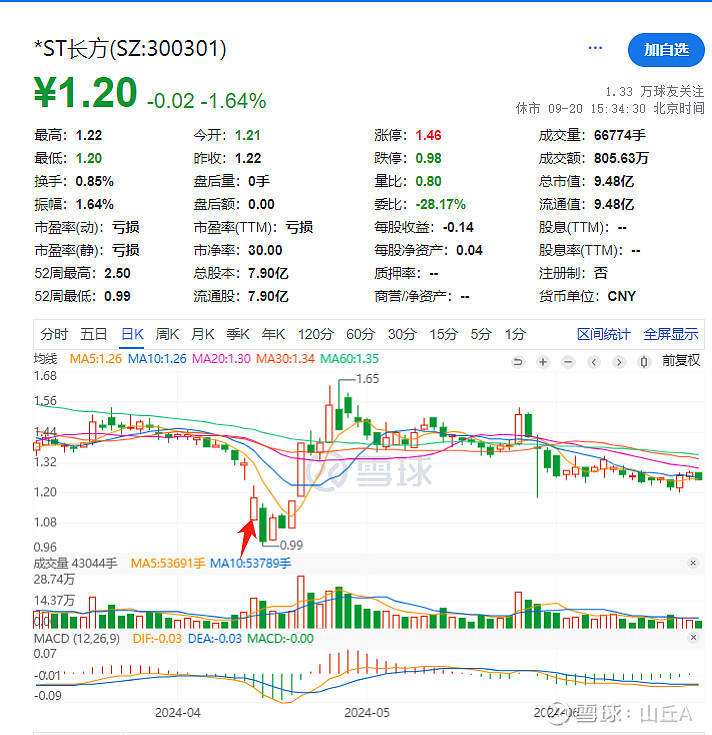Move chart right with the right chevron
The width and height of the screenshot is (712, 735).
point(619,362)
